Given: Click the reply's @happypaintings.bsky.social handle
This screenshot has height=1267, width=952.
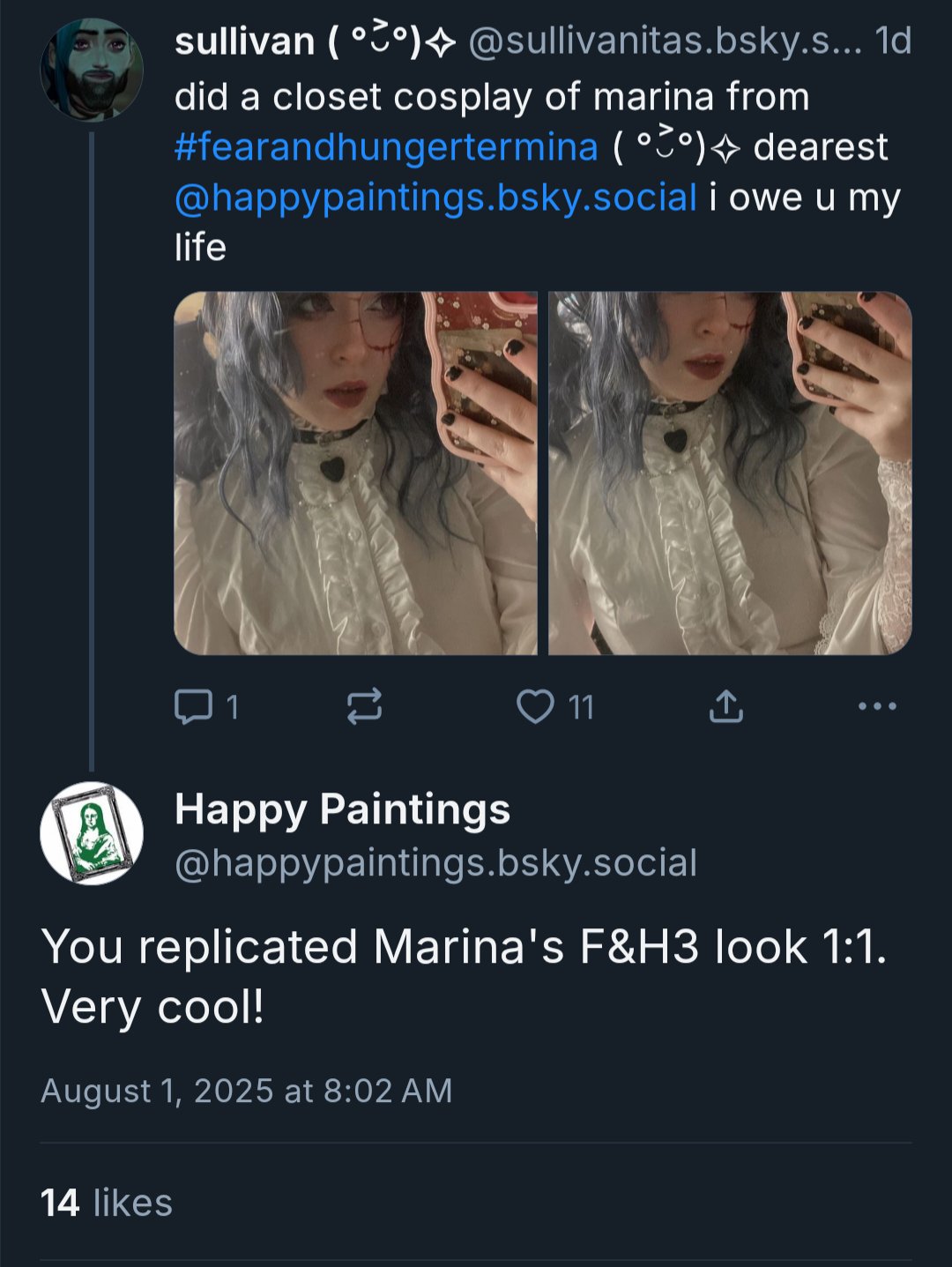Looking at the screenshot, I should 435,863.
